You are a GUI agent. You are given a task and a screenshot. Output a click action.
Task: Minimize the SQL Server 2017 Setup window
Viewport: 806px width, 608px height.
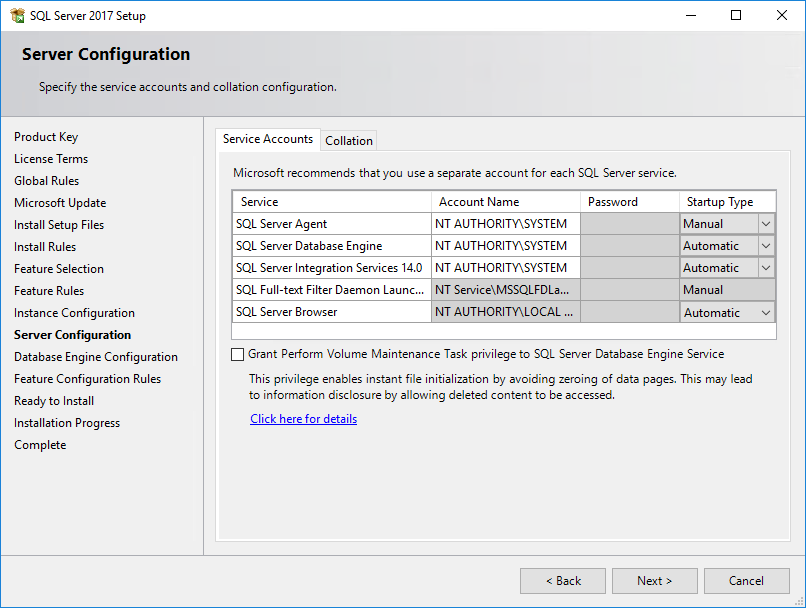click(x=691, y=15)
